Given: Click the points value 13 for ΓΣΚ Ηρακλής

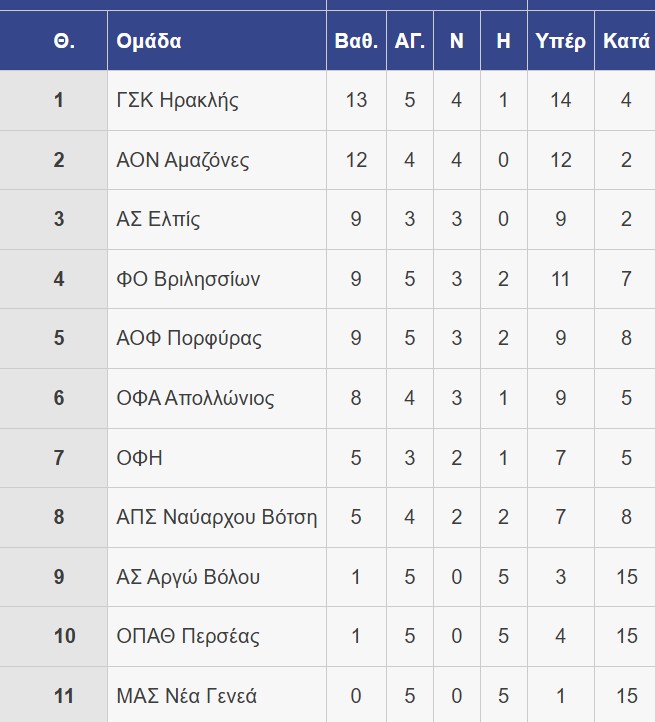Looking at the screenshot, I should [x=356, y=100].
